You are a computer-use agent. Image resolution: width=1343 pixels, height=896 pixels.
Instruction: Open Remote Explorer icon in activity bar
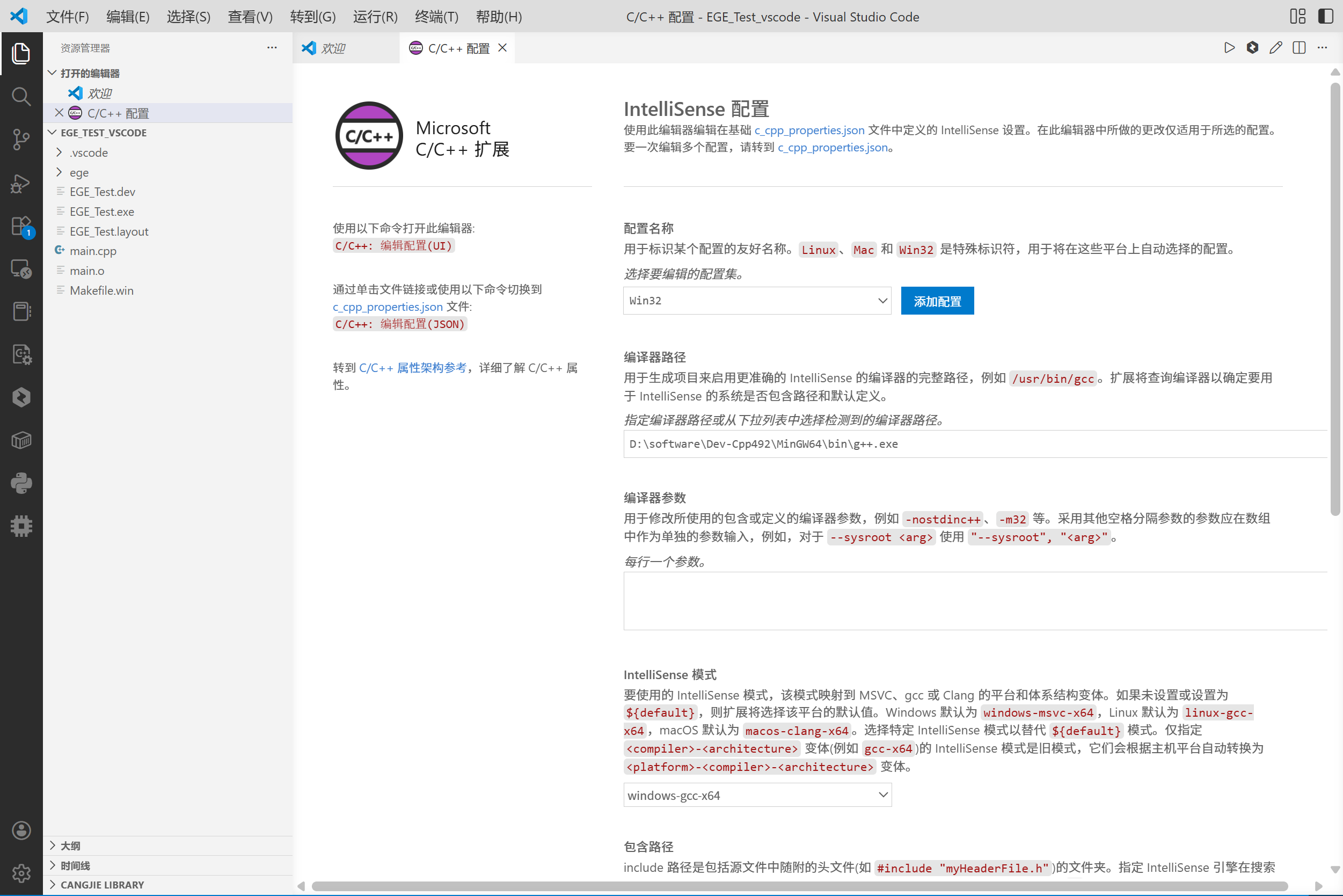coord(21,268)
